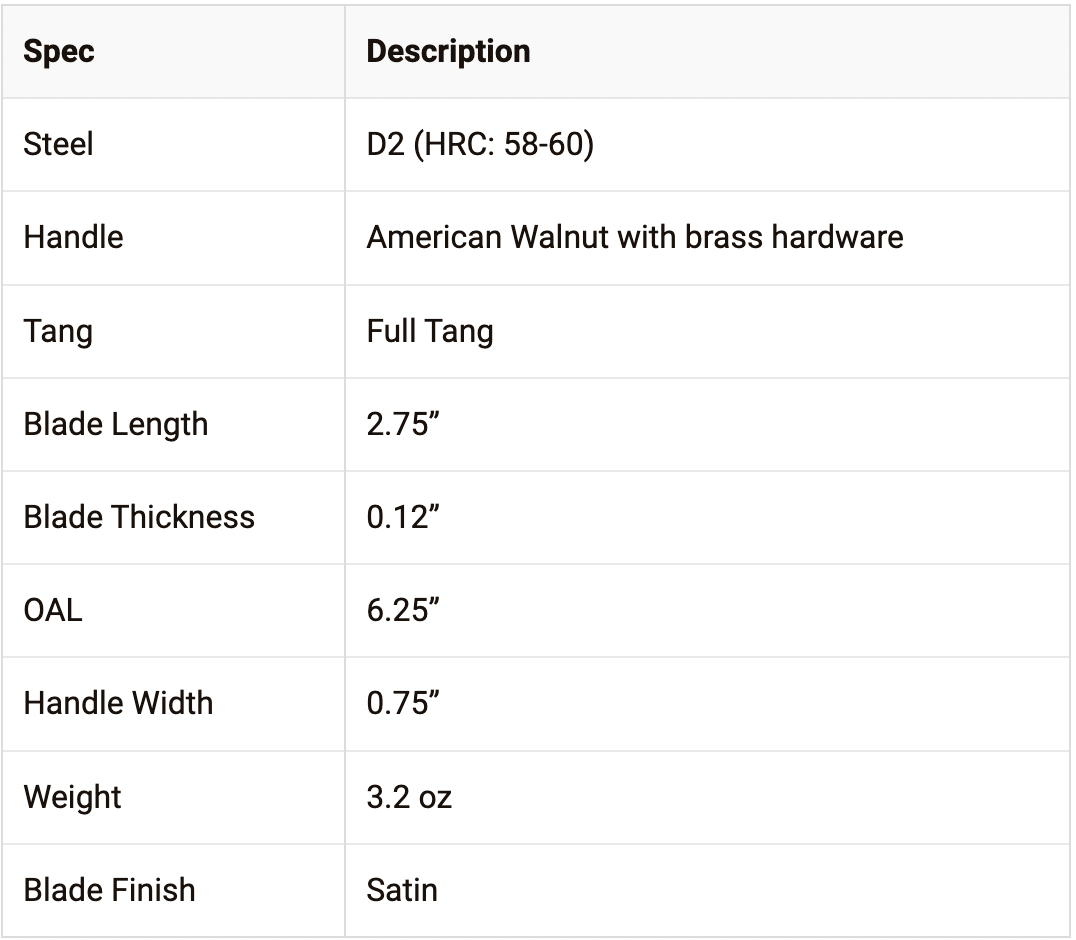Select the "Steel" spec cell

pyautogui.click(x=58, y=144)
